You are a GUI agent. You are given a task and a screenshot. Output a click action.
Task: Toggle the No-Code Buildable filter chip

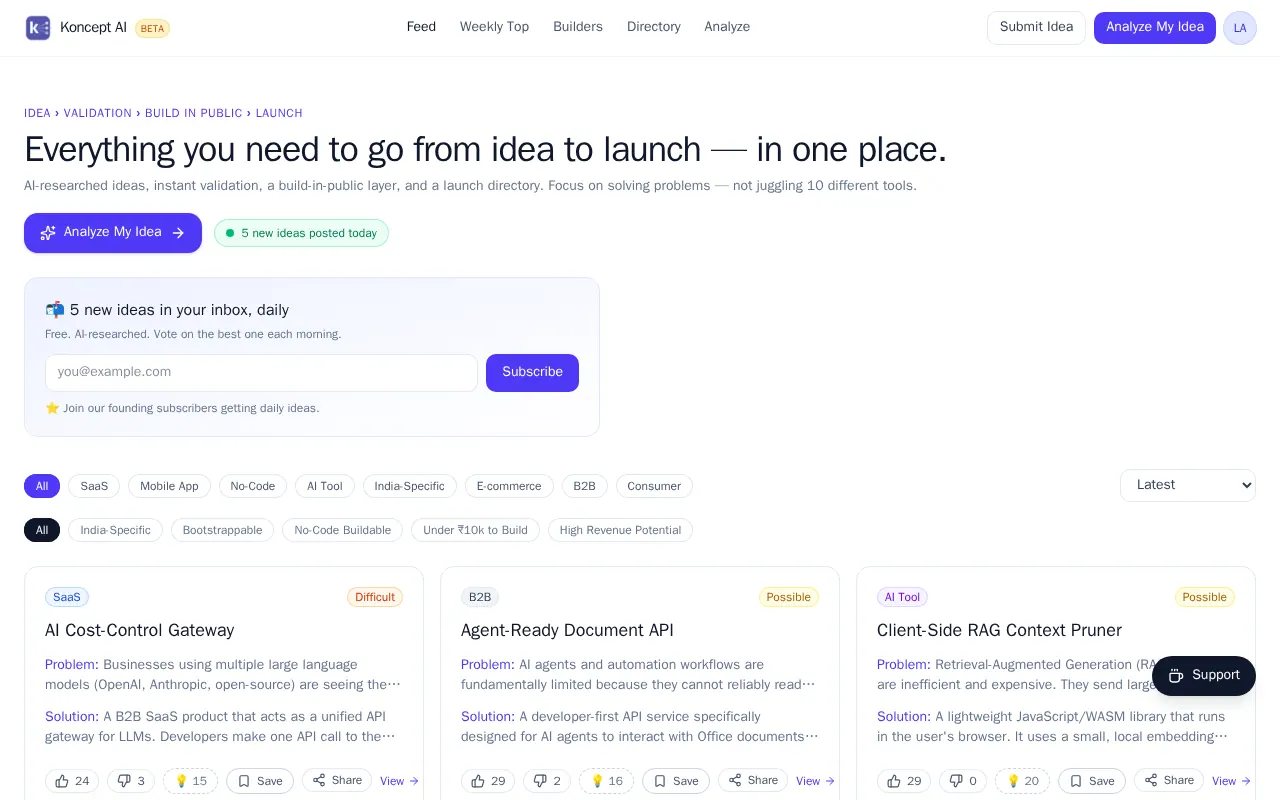[343, 530]
